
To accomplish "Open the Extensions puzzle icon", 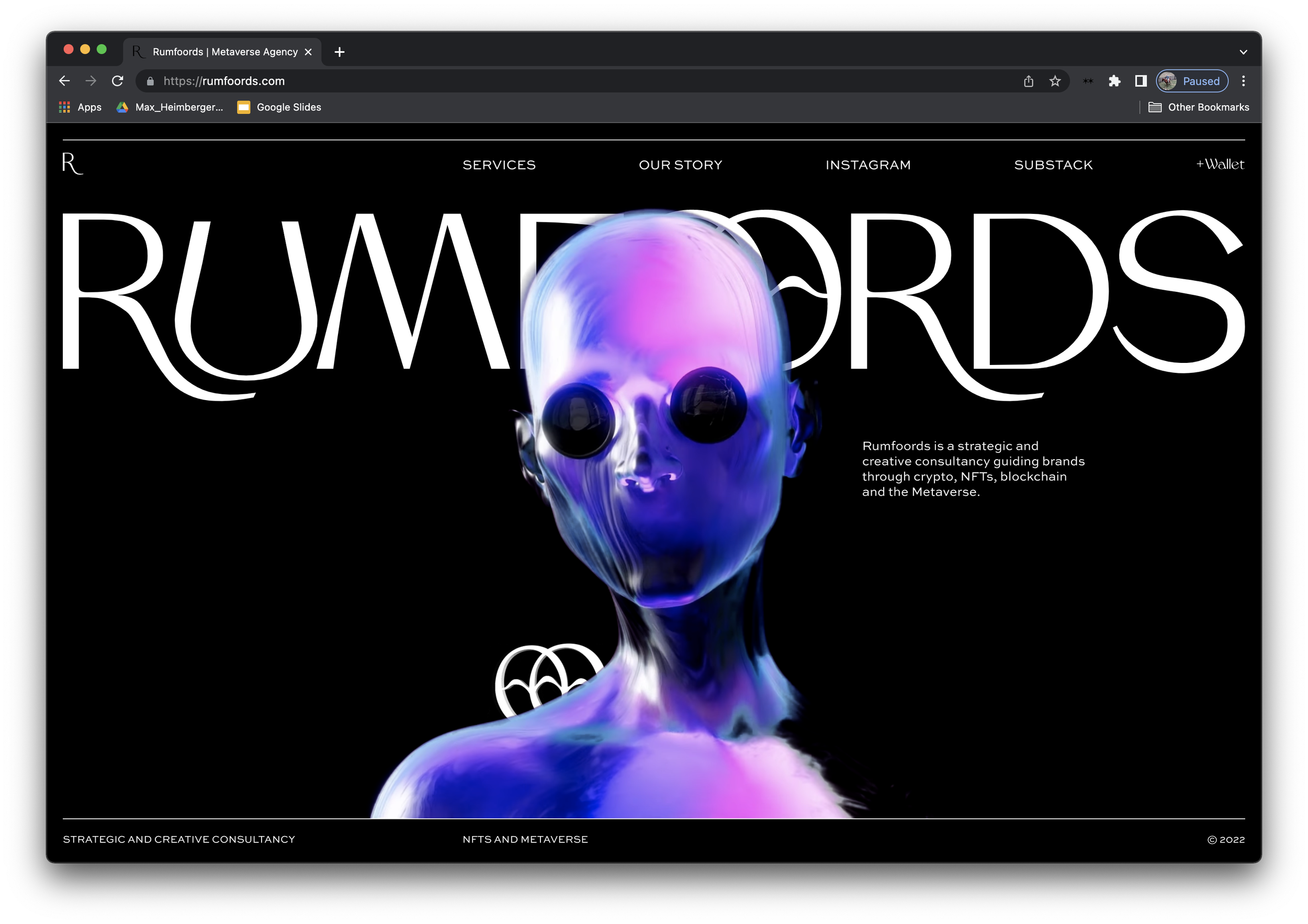I will pyautogui.click(x=1114, y=81).
